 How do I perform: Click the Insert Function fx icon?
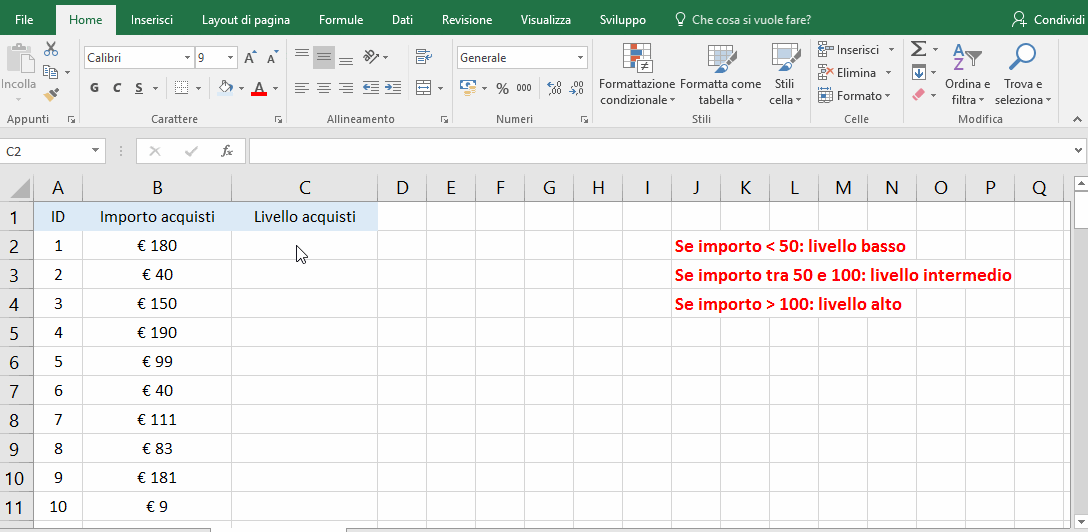click(227, 151)
